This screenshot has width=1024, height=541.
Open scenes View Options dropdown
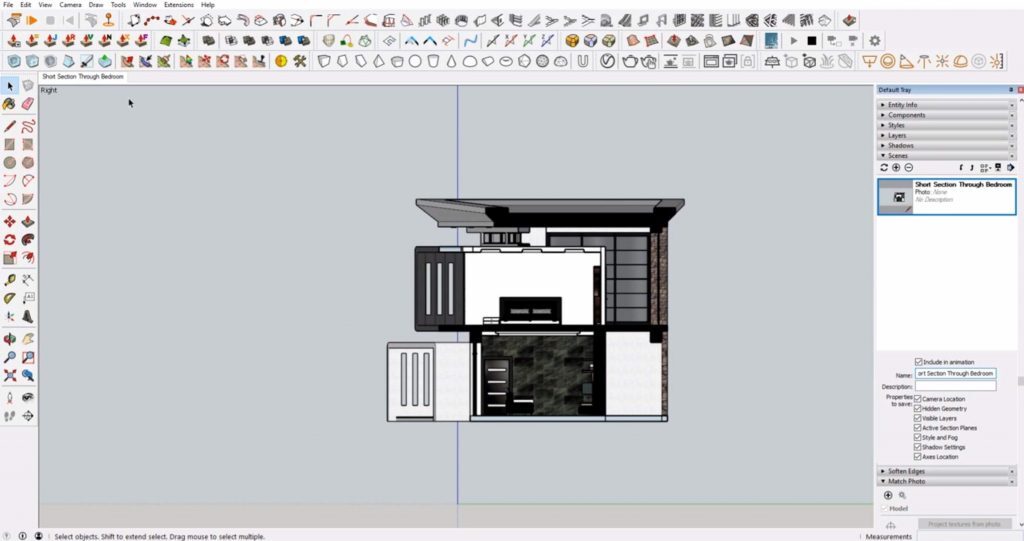pyautogui.click(x=985, y=168)
